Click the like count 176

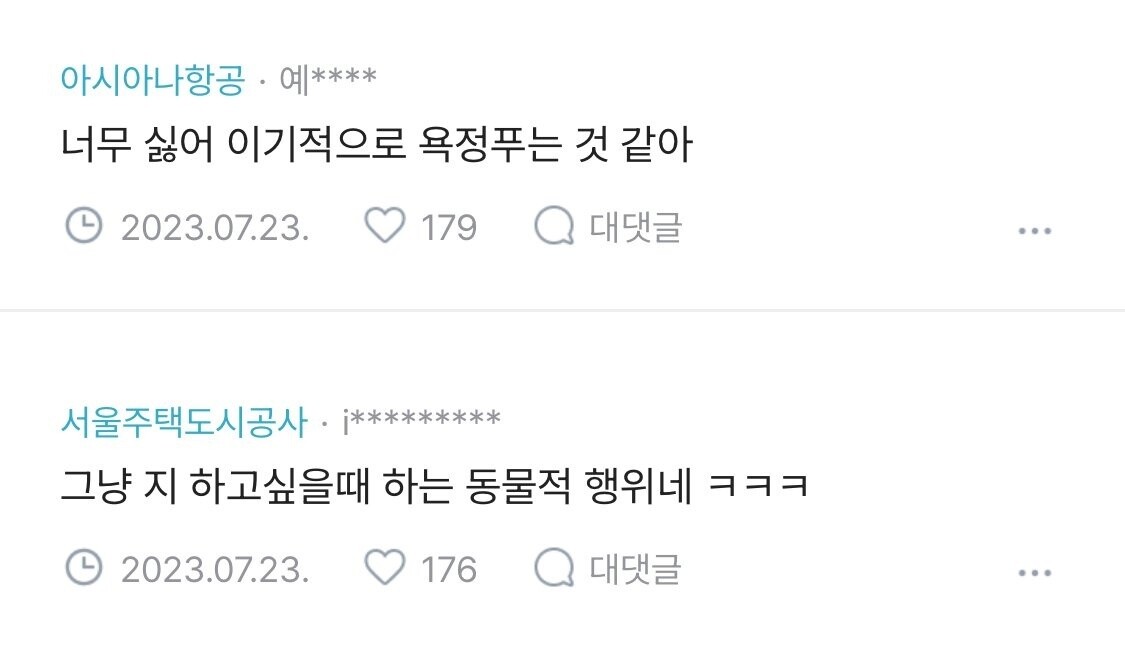(448, 570)
